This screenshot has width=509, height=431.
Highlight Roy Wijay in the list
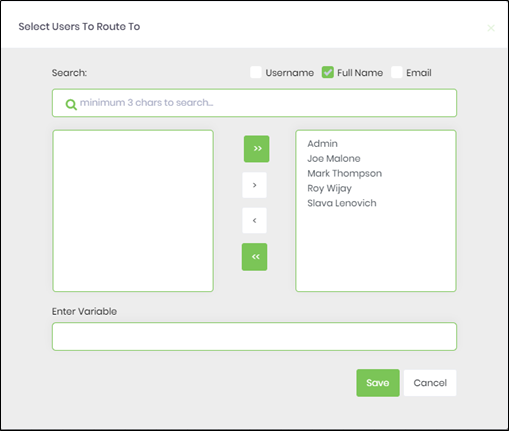pos(329,188)
